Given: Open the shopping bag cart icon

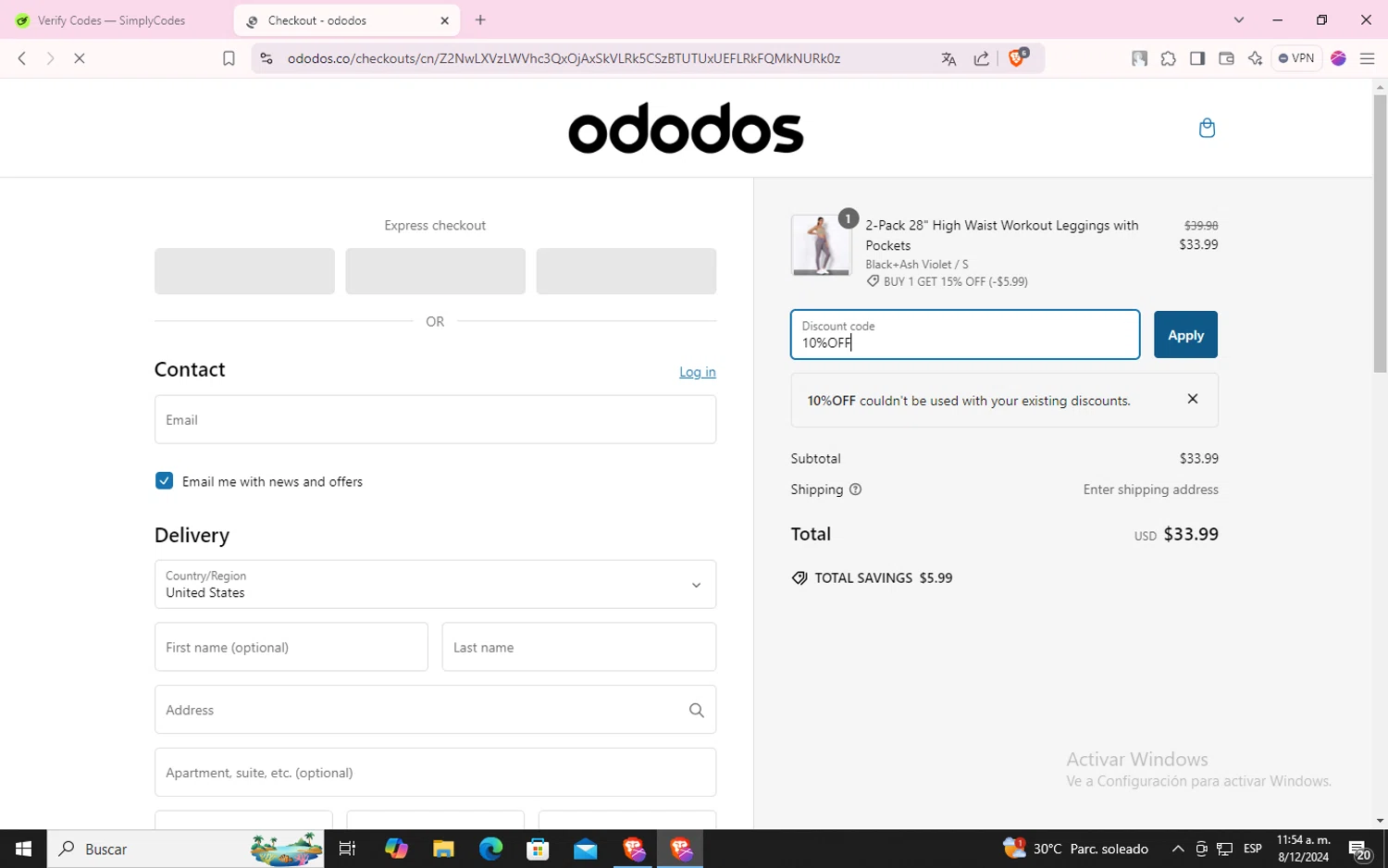Looking at the screenshot, I should [x=1207, y=128].
